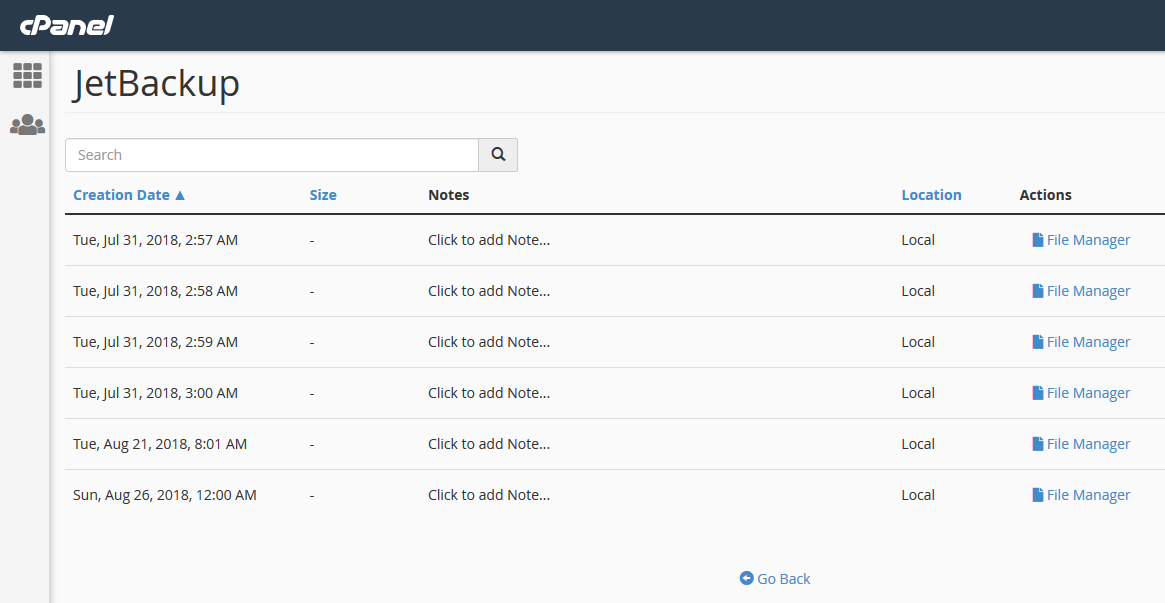This screenshot has height=603, width=1165.
Task: Open the User Manager people icon
Action: point(27,125)
